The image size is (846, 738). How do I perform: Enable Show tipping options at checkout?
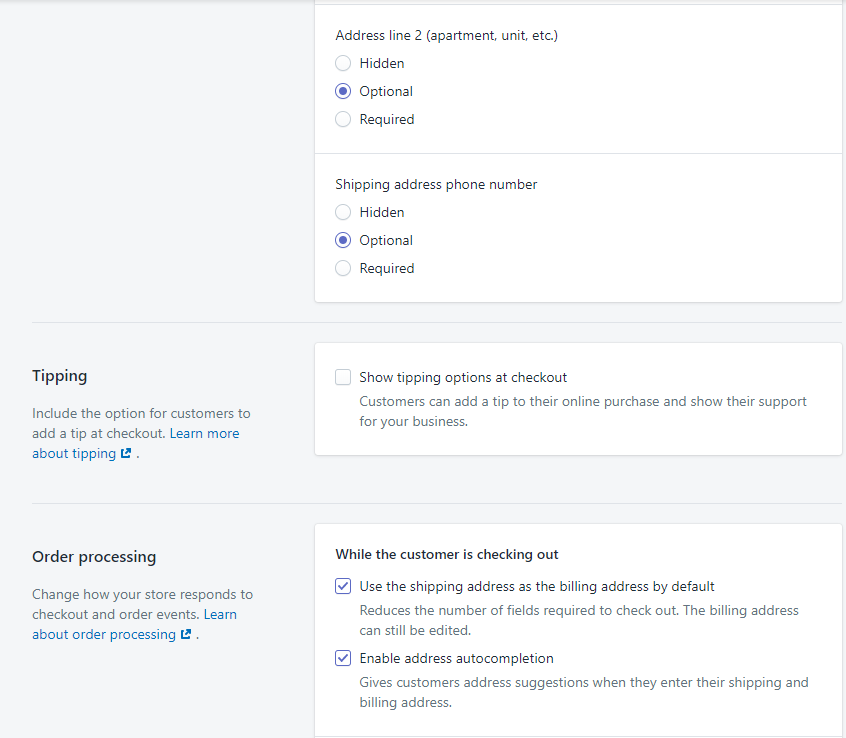(343, 377)
